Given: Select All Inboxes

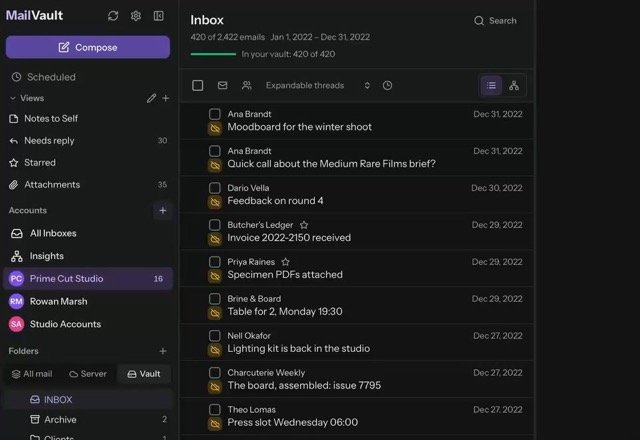Looking at the screenshot, I should coord(88,233).
